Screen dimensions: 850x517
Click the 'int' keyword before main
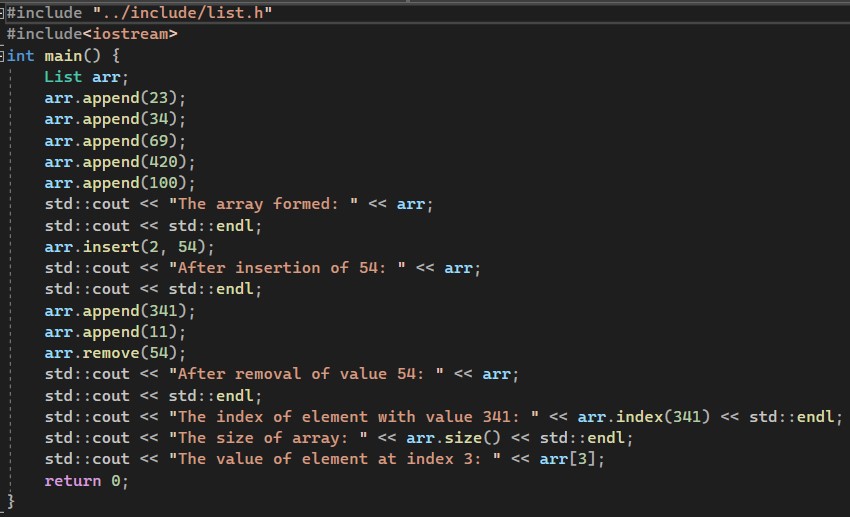click(x=21, y=56)
